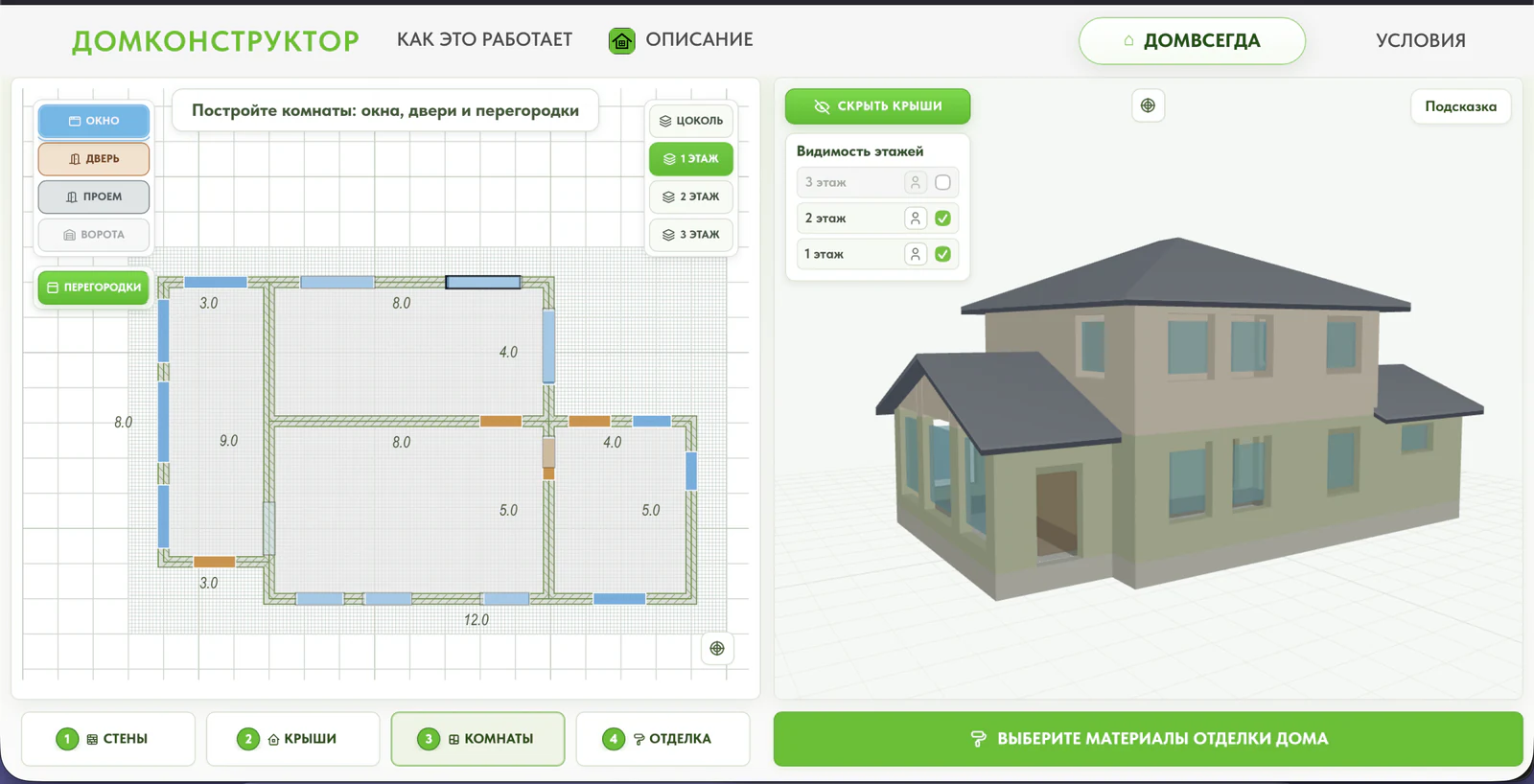Open the ЦОКОЛЬ basement level

click(691, 121)
